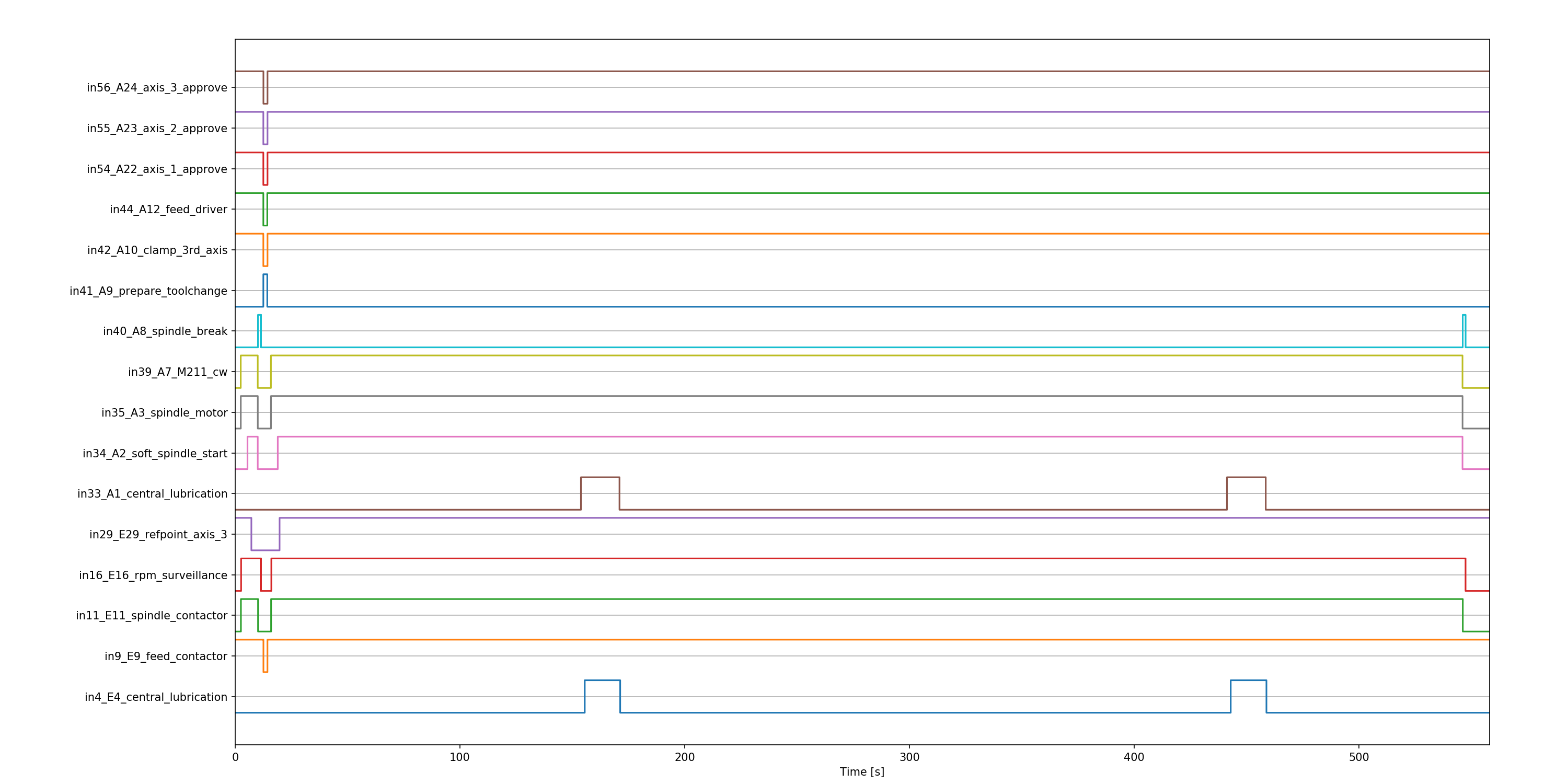Click first in33_A1_central_lubrication pulse near 160 s

tap(600, 493)
